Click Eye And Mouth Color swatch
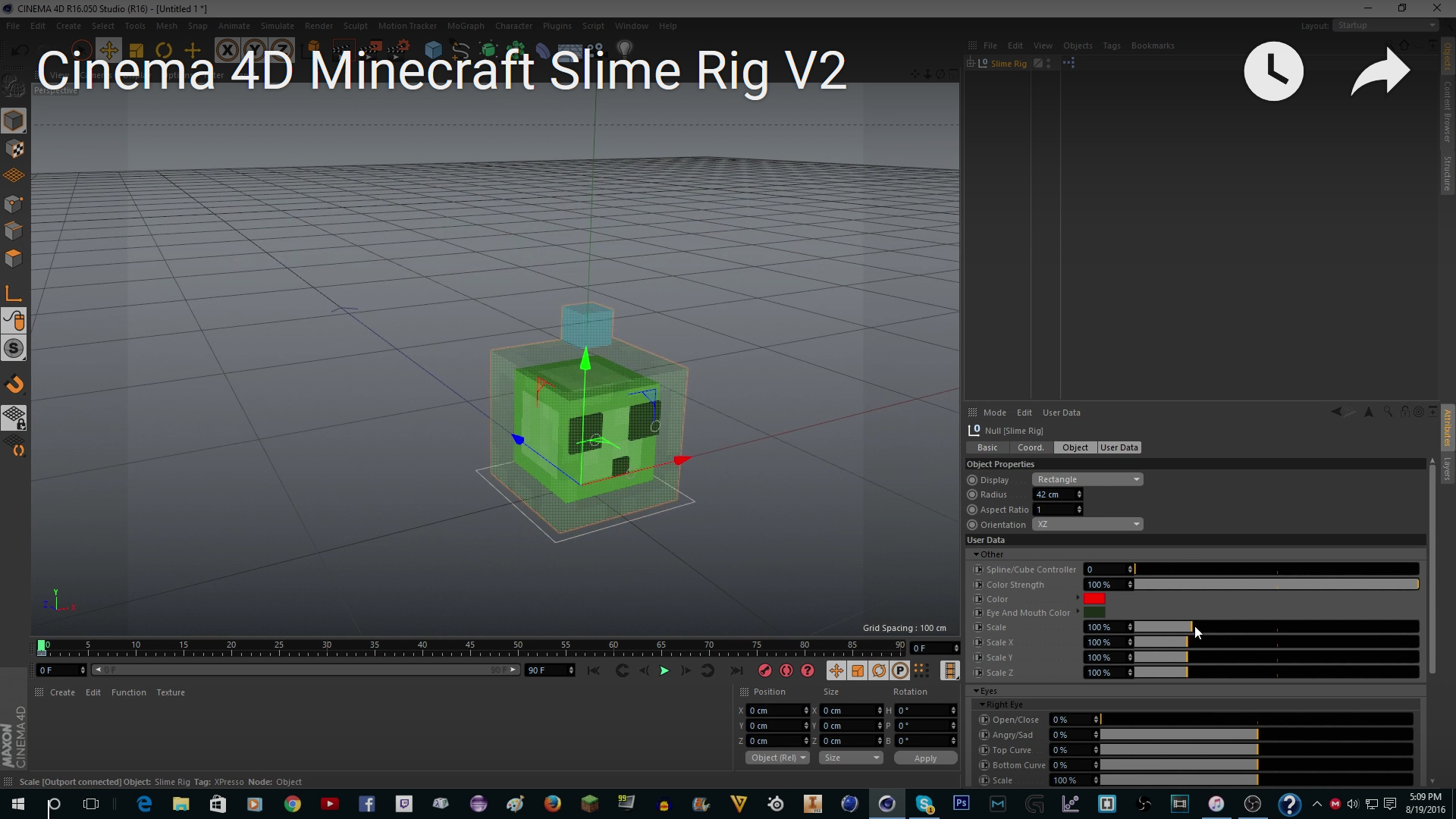Viewport: 1456px width, 819px height. point(1094,613)
